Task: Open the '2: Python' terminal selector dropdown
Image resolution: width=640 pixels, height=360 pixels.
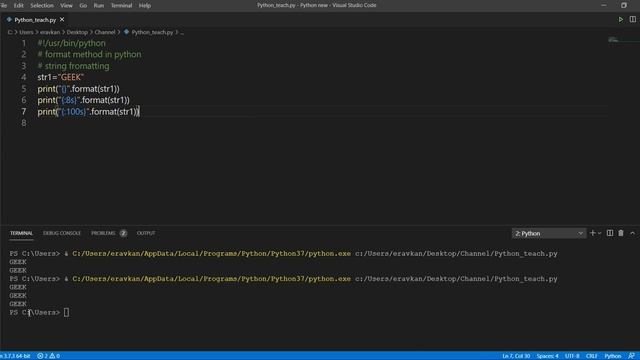Action: tap(549, 233)
